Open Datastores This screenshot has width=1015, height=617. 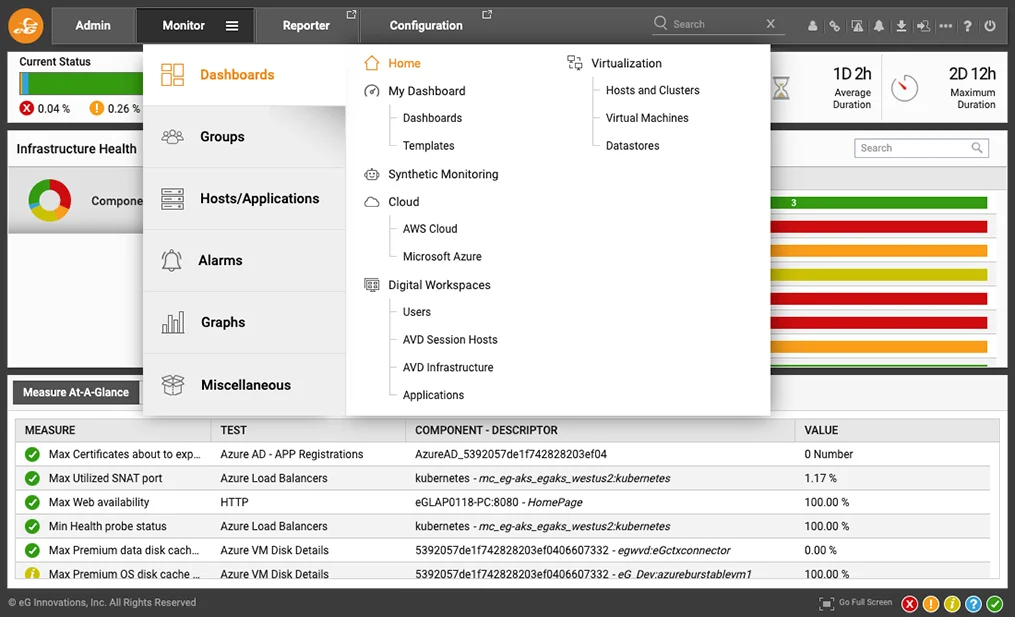tap(632, 146)
